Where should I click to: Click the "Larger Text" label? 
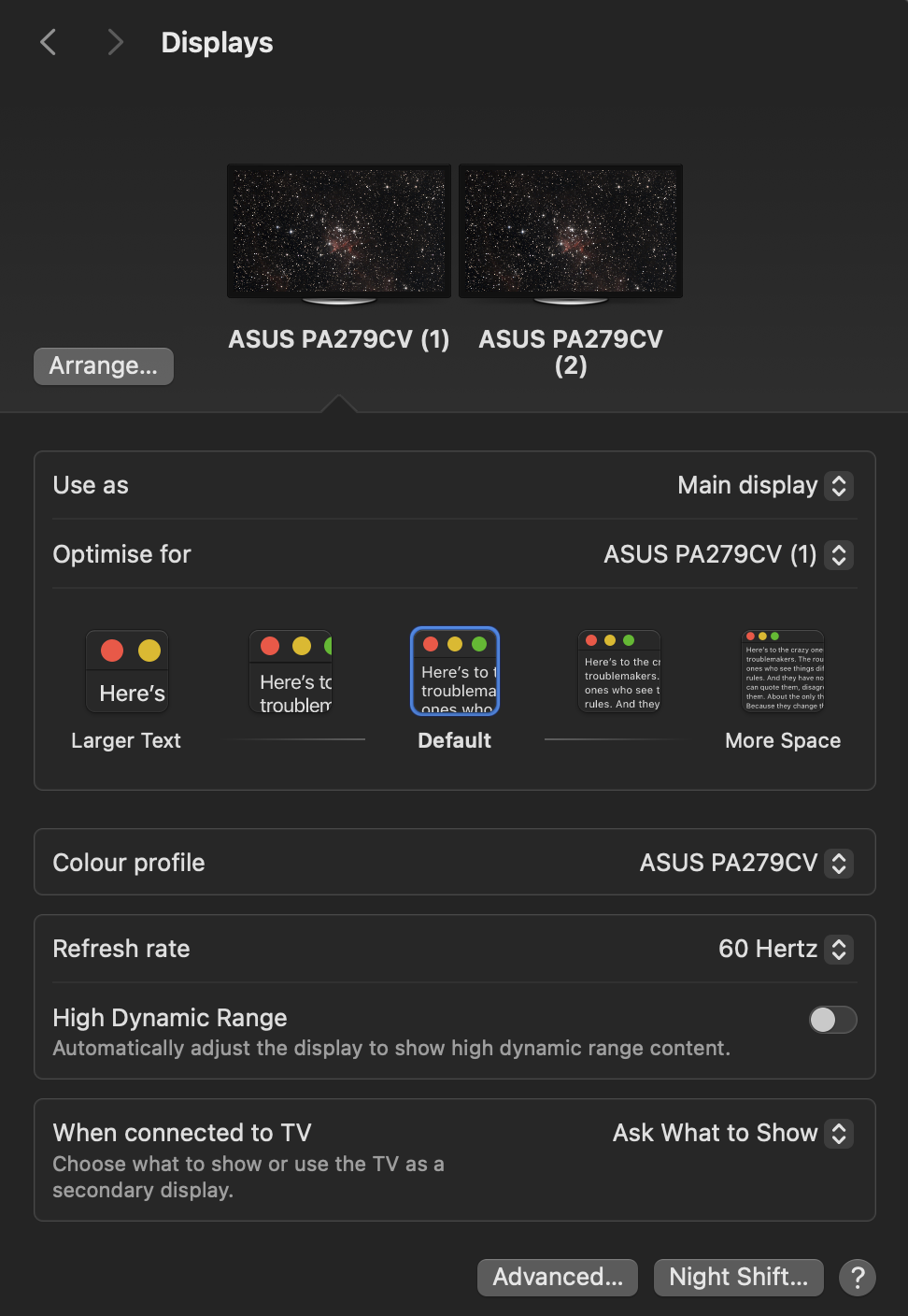(x=126, y=740)
